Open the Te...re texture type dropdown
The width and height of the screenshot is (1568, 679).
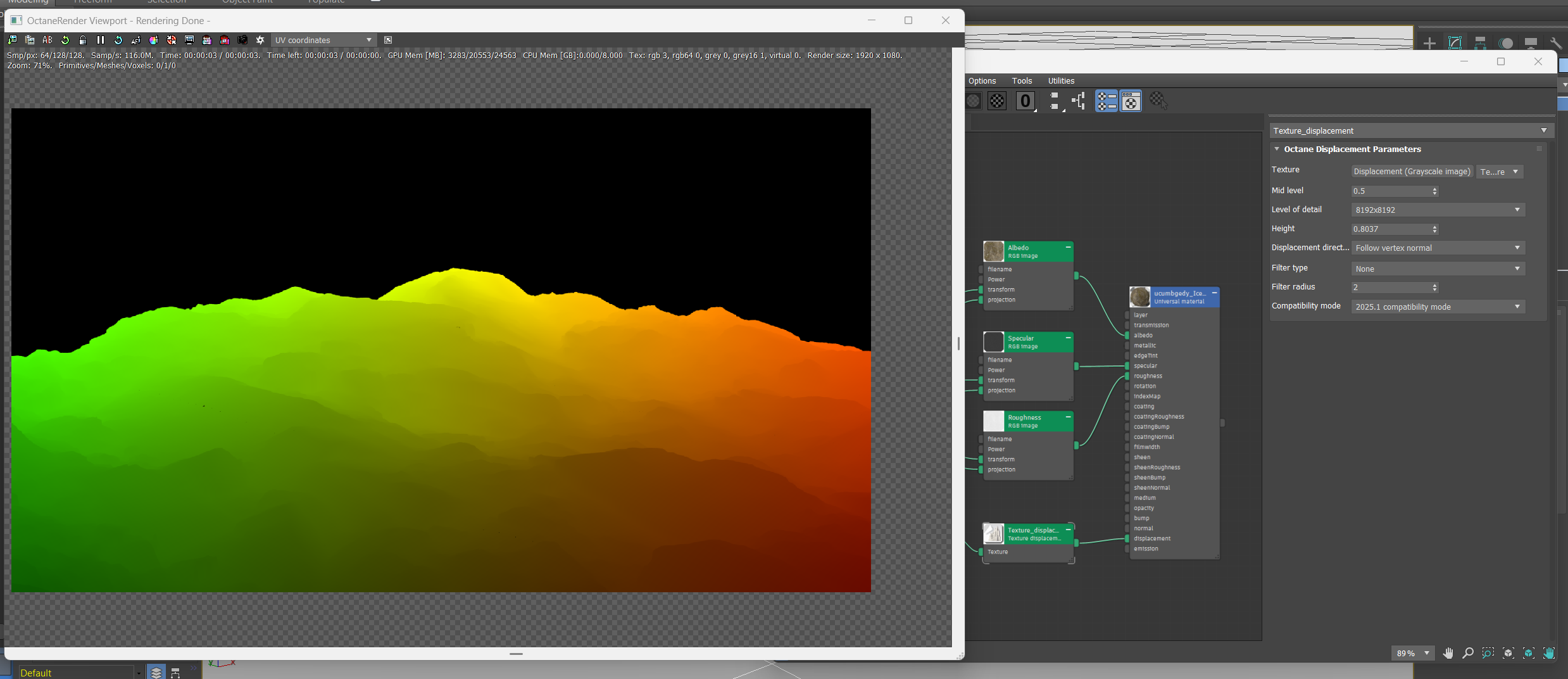pyautogui.click(x=1500, y=172)
